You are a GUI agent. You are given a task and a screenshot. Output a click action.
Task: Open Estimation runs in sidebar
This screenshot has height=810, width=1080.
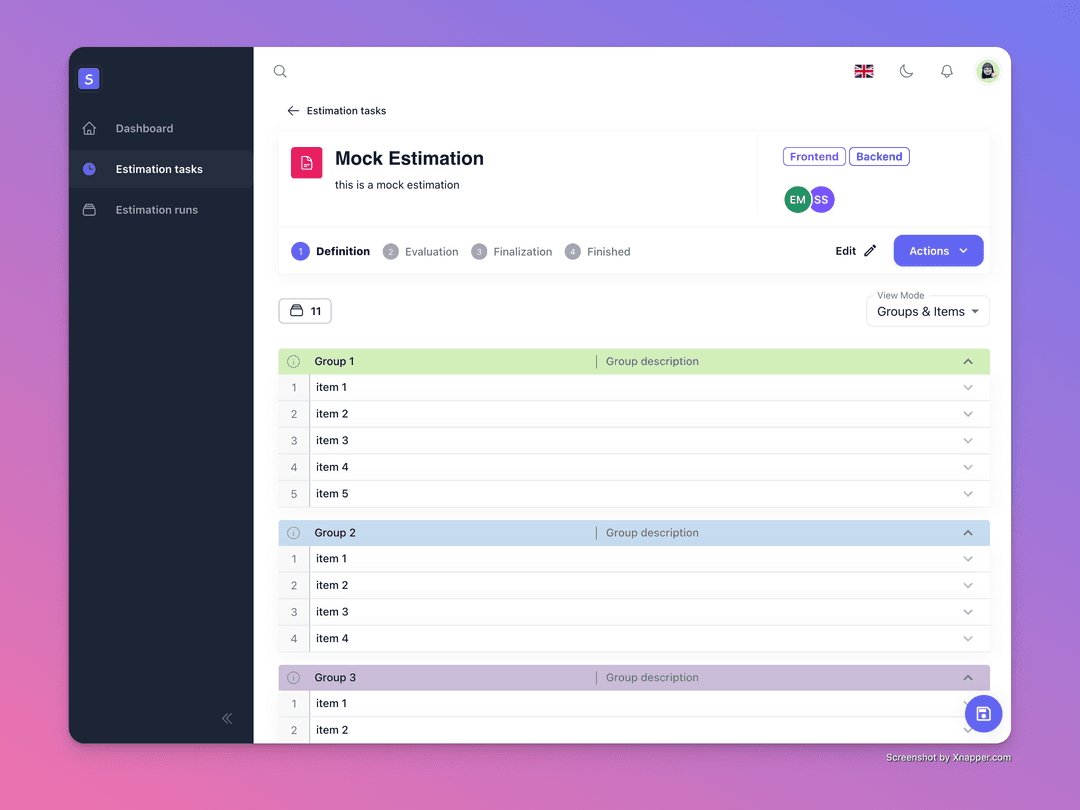pos(156,210)
